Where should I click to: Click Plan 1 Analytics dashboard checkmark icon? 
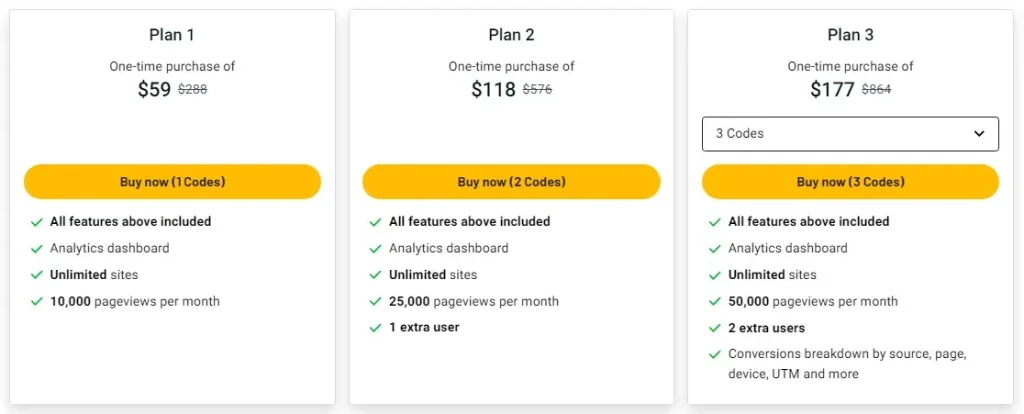(36, 248)
